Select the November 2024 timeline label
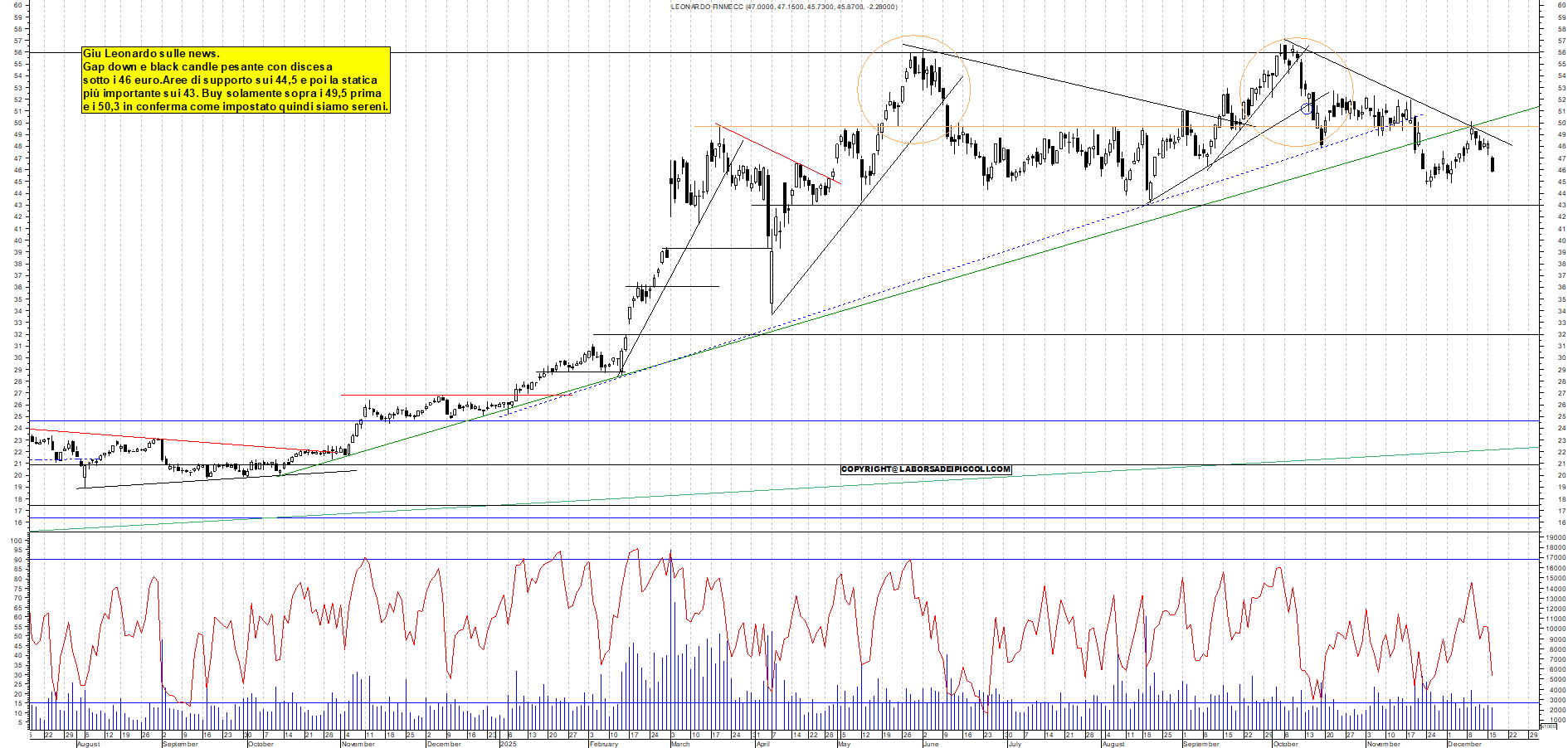Image resolution: width=1568 pixels, height=748 pixels. tap(358, 744)
